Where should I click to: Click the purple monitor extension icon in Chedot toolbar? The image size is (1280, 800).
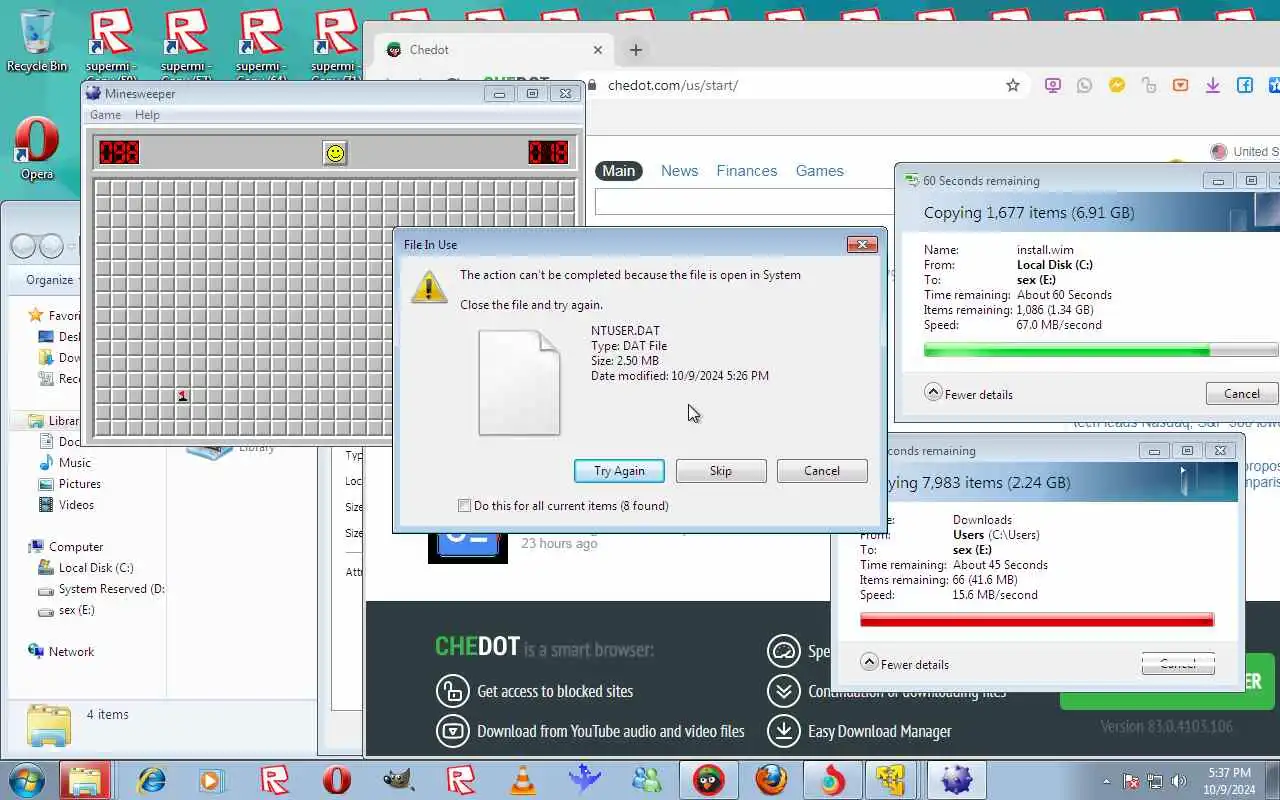coord(1053,85)
